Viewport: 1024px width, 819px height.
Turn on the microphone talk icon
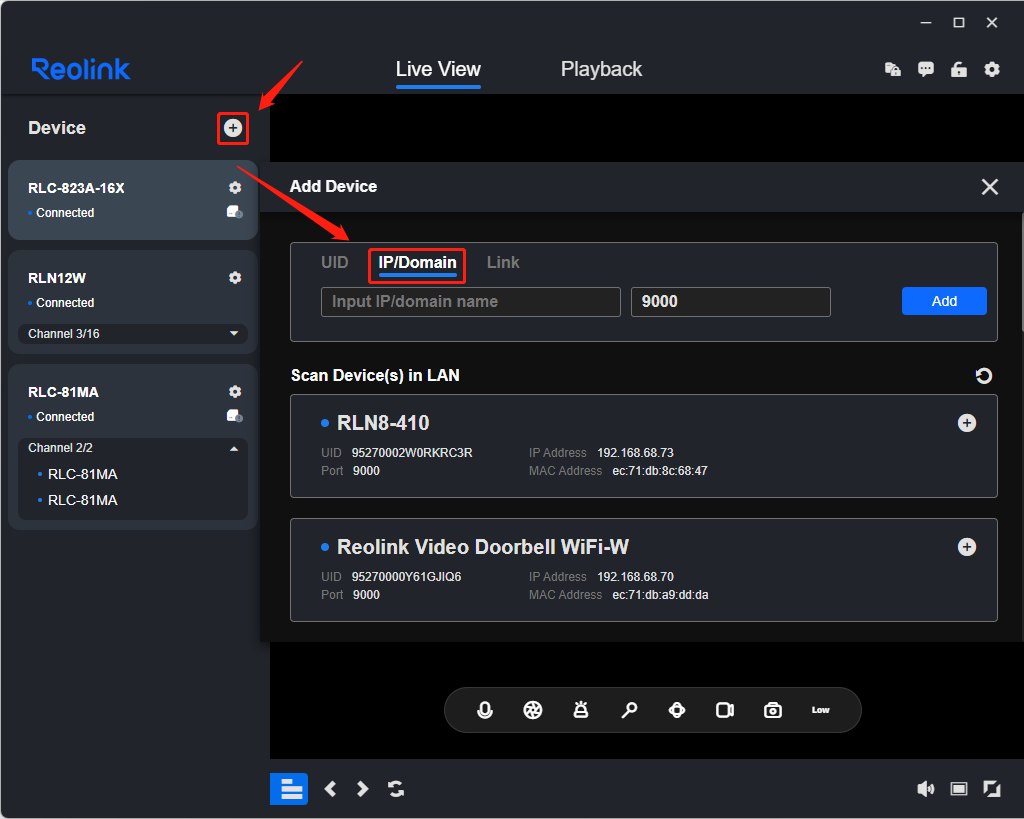(x=485, y=710)
